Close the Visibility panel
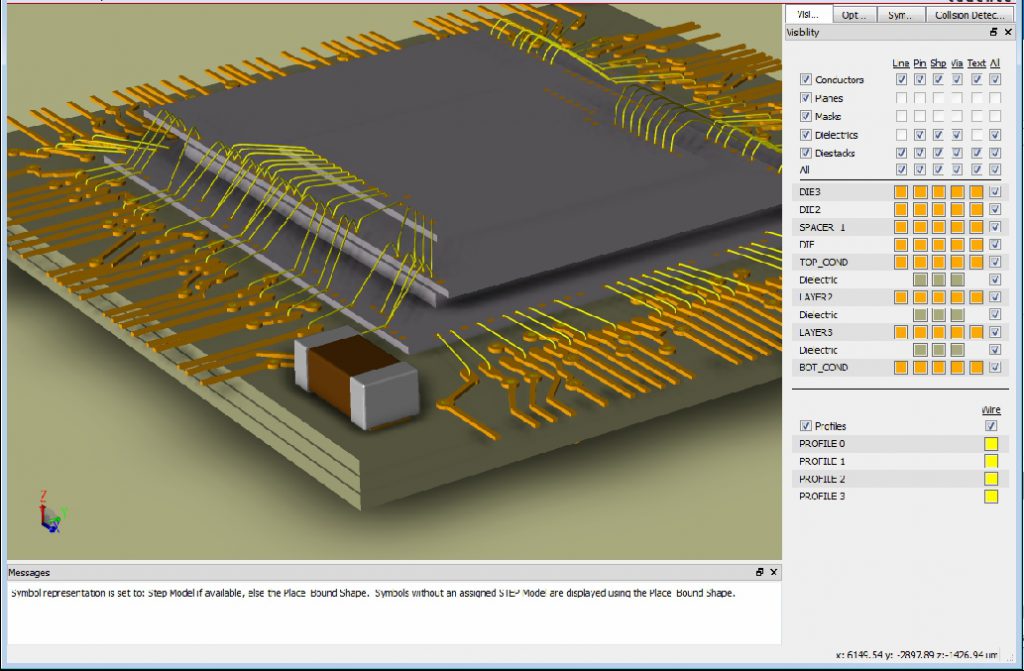This screenshot has width=1024, height=671. 1007,32
